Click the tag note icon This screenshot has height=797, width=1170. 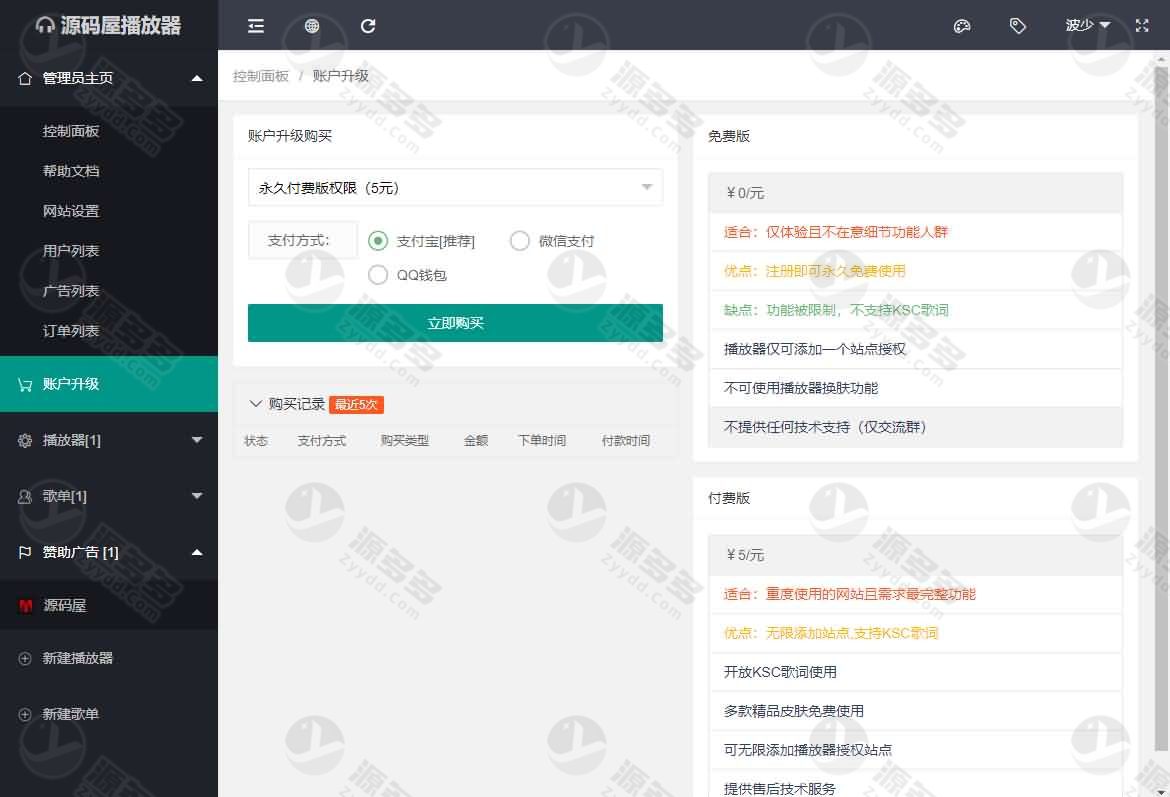pyautogui.click(x=1018, y=26)
